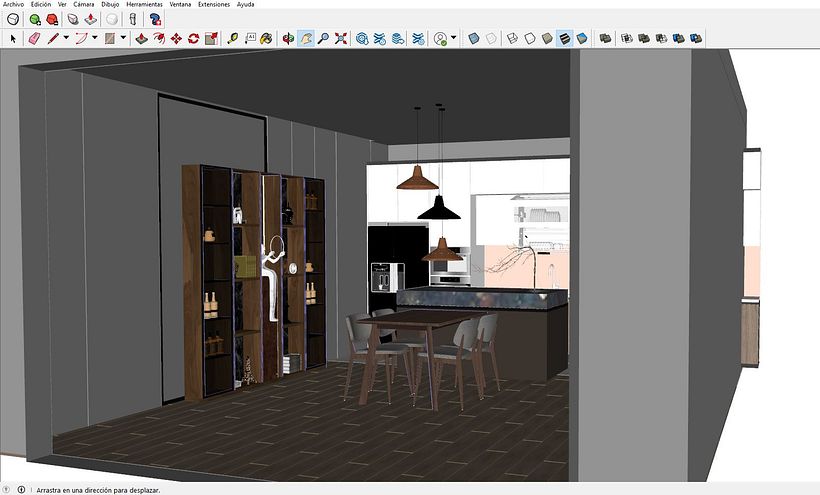Click the red shape with minus icon

coord(52,19)
